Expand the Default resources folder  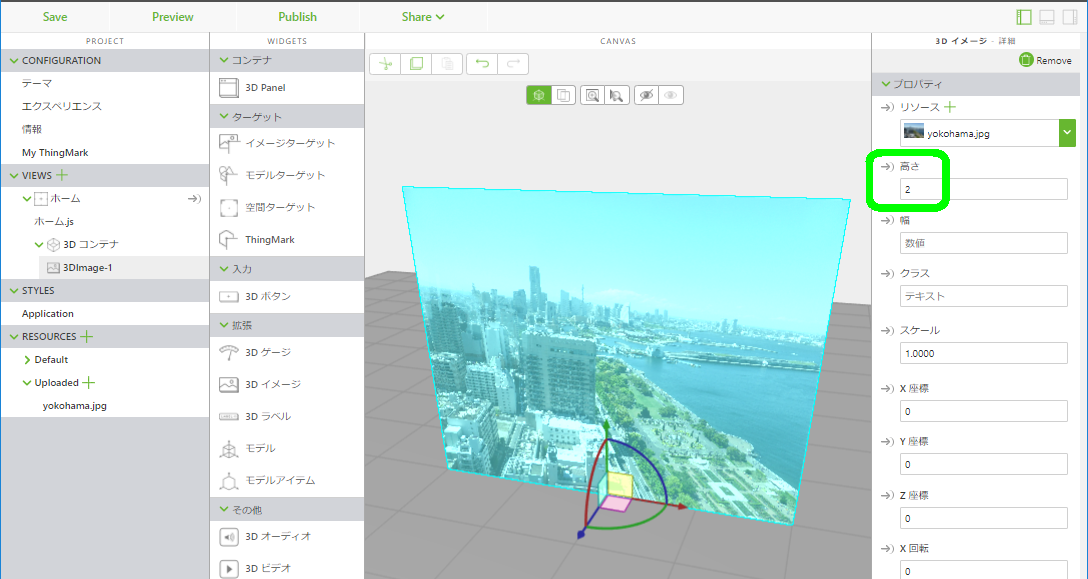click(27, 360)
